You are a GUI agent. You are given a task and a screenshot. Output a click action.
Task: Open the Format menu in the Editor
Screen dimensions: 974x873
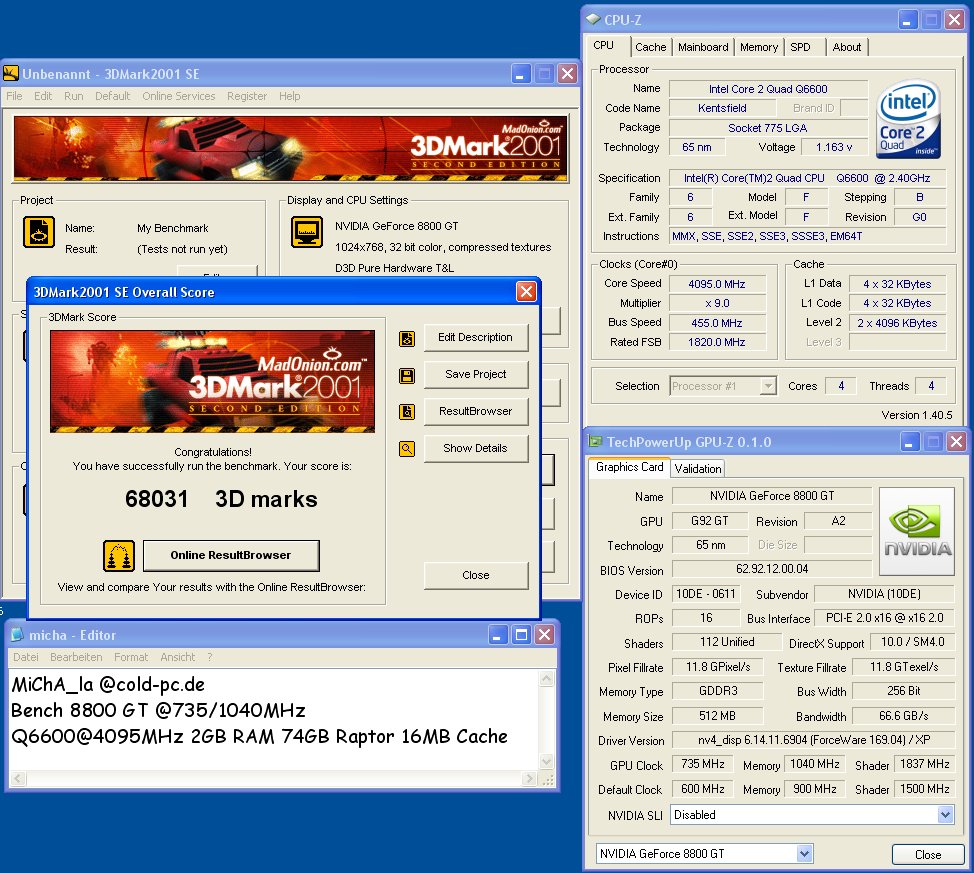pos(130,657)
